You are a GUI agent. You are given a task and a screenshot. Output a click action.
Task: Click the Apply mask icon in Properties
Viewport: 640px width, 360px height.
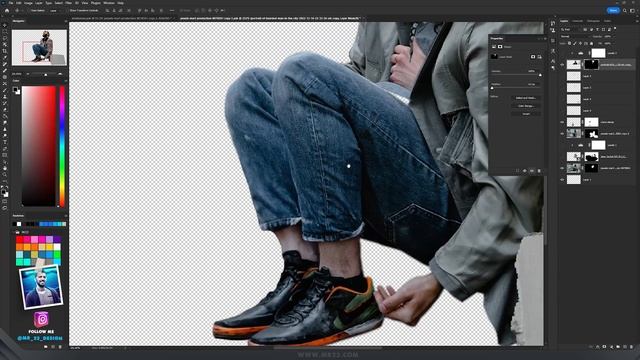tap(525, 171)
